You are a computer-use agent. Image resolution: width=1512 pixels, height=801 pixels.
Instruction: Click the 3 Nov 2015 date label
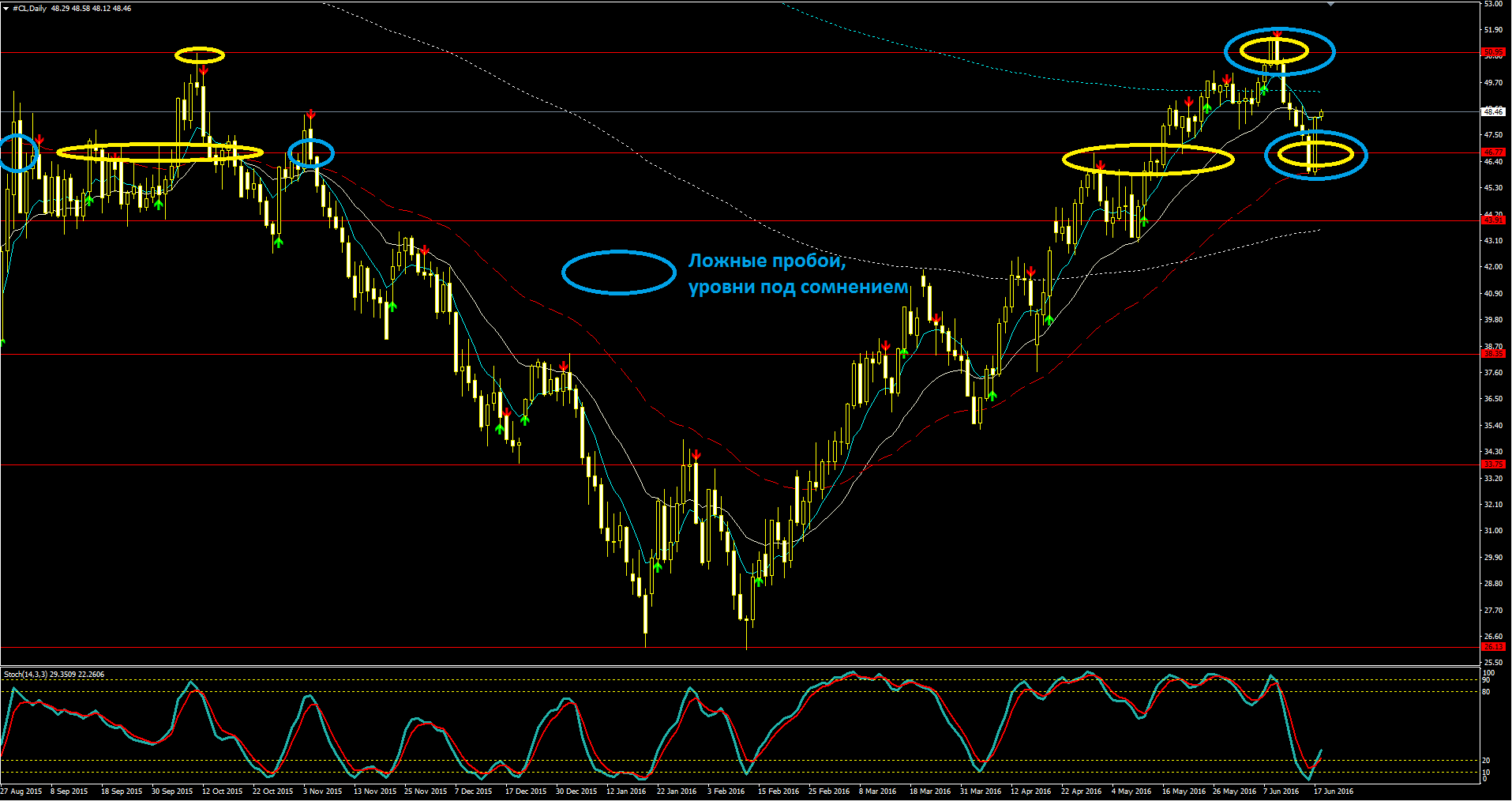point(322,792)
